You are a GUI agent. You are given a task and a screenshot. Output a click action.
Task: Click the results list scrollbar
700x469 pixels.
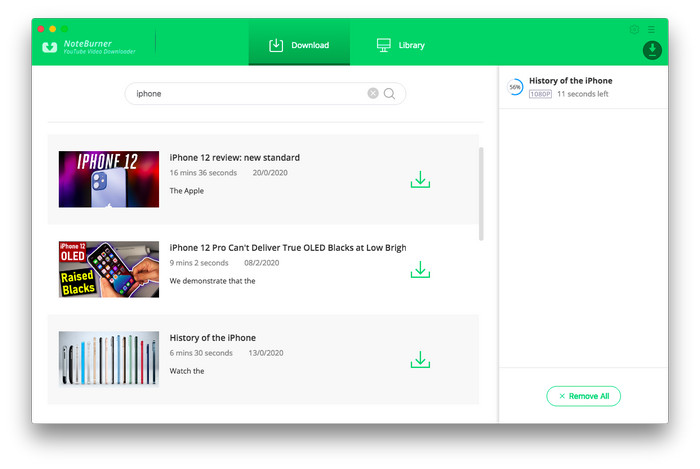[x=481, y=194]
